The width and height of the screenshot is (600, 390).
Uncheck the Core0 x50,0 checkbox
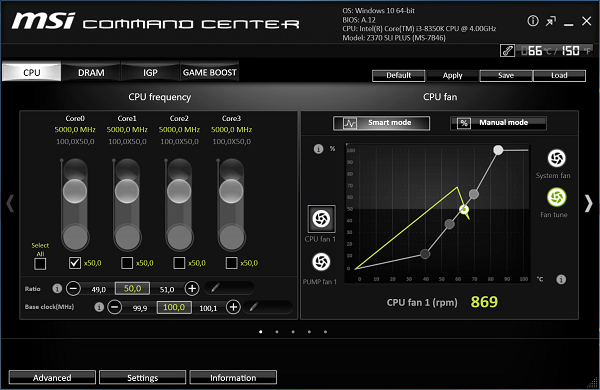(75, 263)
